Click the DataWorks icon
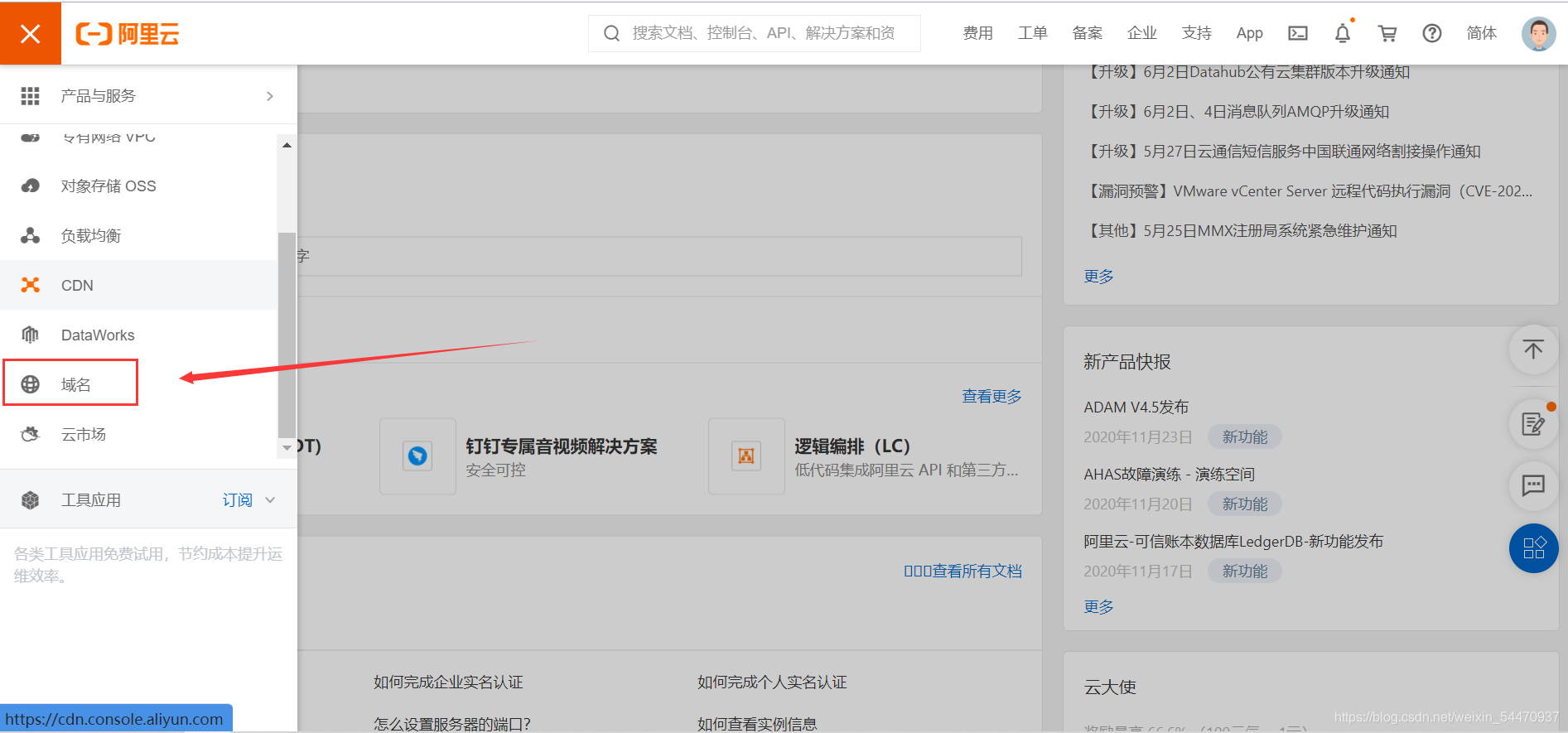Image resolution: width=1568 pixels, height=733 pixels. coord(31,335)
